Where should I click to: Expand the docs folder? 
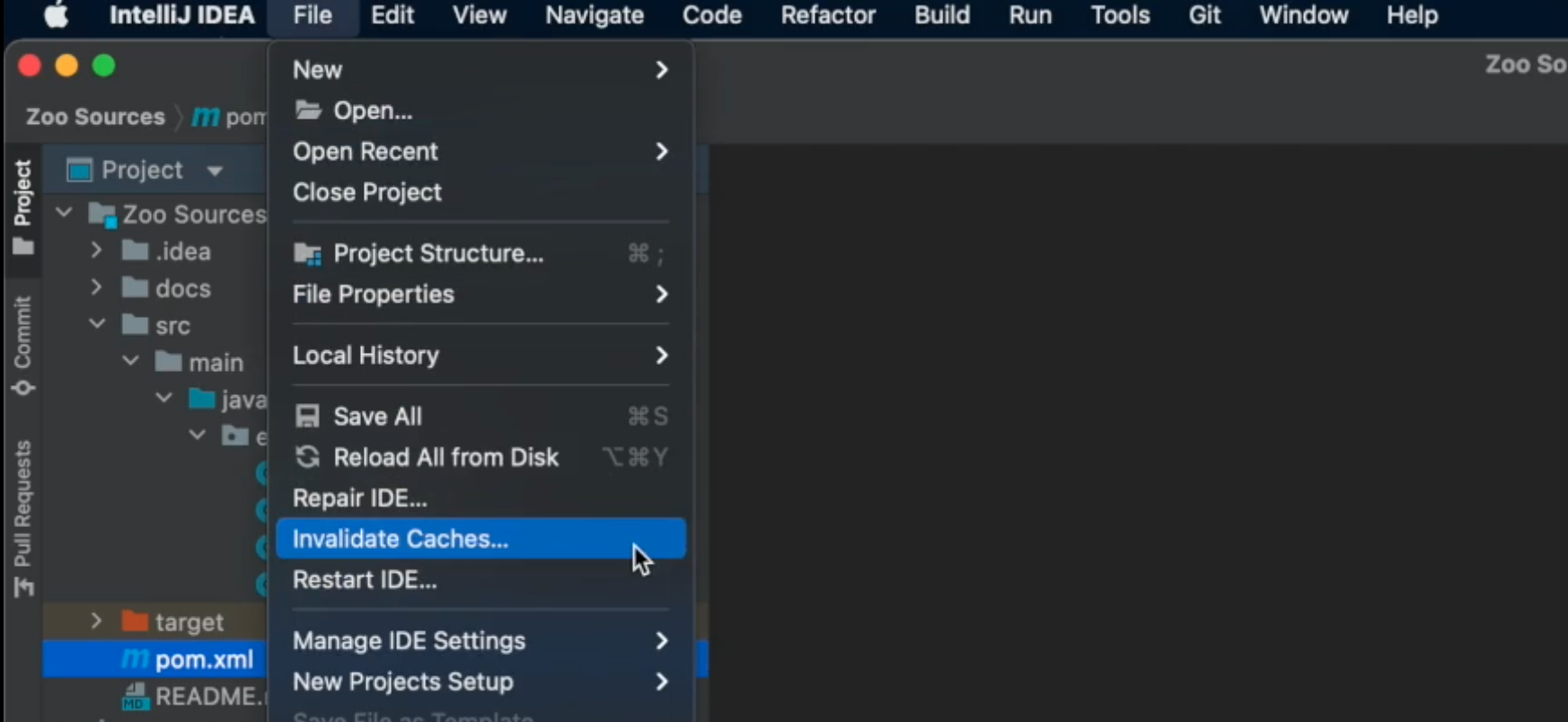[96, 287]
